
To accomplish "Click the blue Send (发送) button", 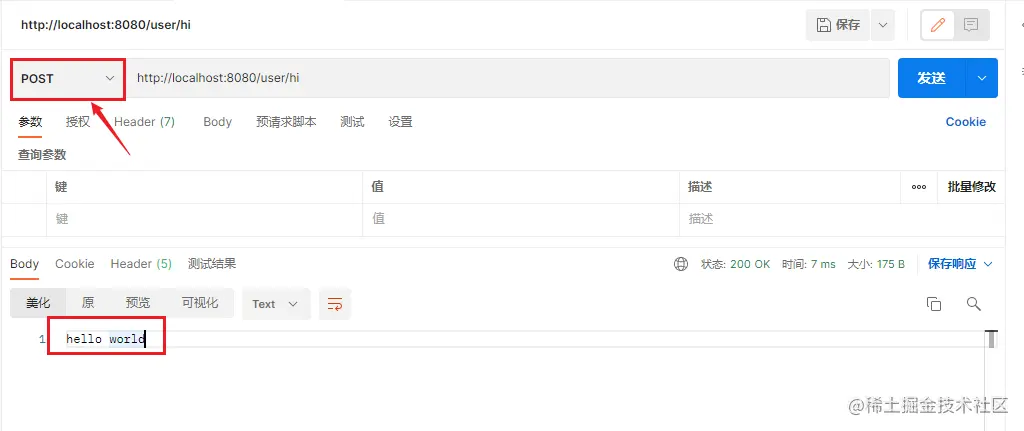I will 931,78.
